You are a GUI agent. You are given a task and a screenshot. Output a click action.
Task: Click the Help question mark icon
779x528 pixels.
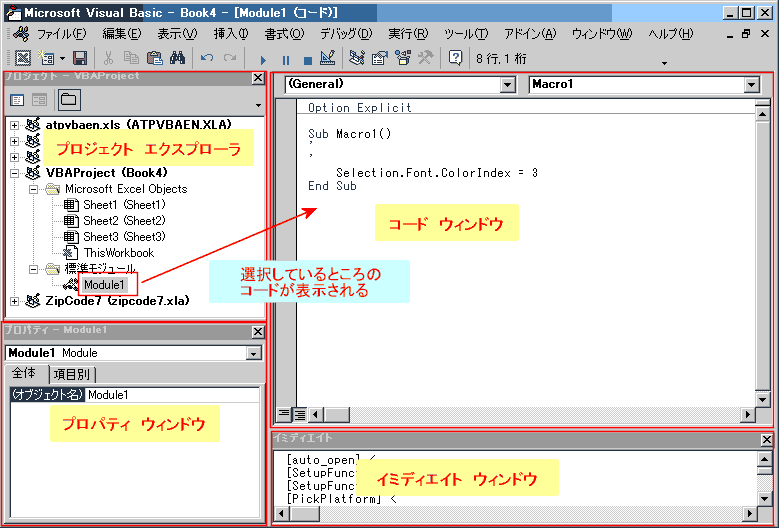pyautogui.click(x=455, y=59)
